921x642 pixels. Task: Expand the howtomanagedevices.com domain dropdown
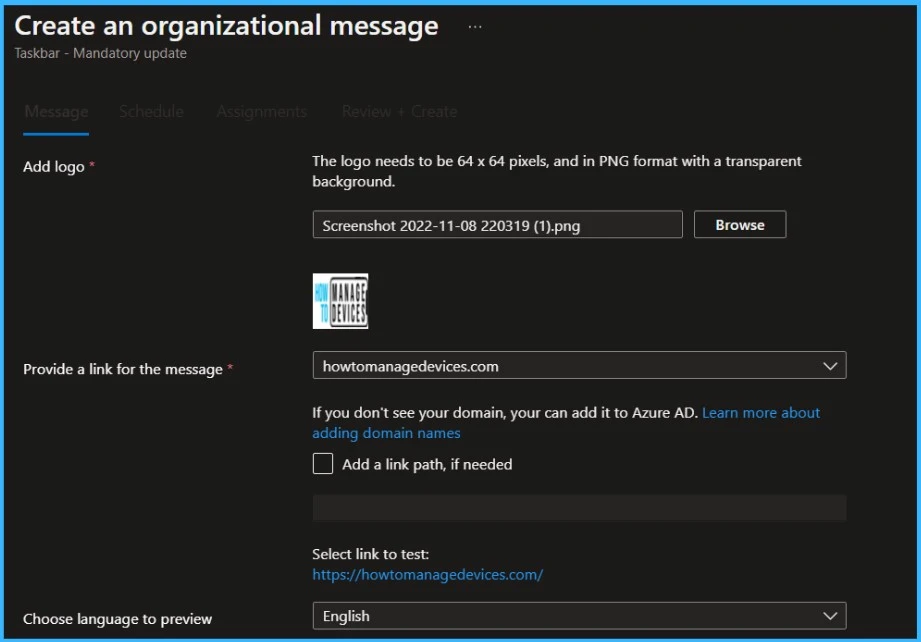pos(578,366)
